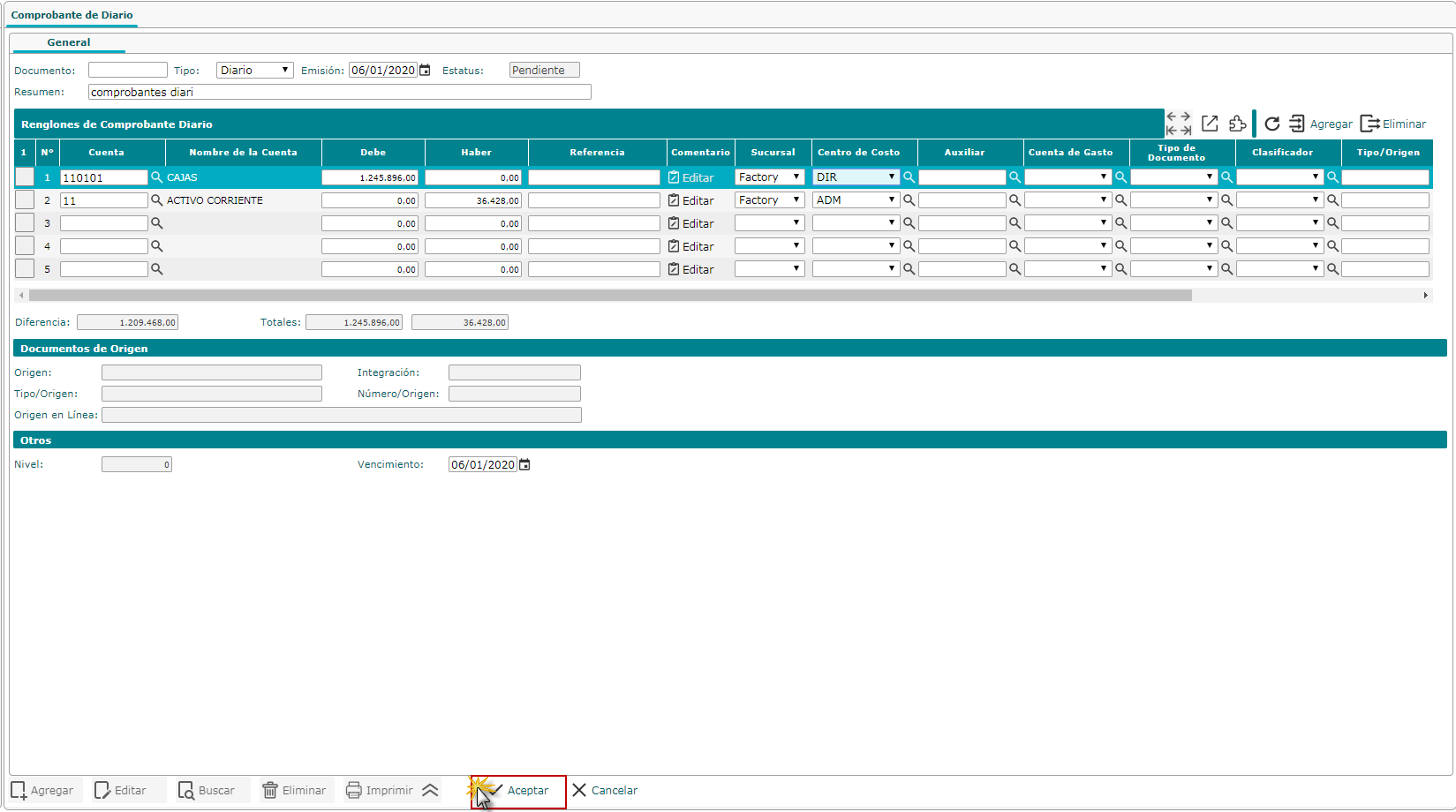Open row 1 Centro de Costo DIR dropdown
This screenshot has height=812, width=1456.
[855, 177]
